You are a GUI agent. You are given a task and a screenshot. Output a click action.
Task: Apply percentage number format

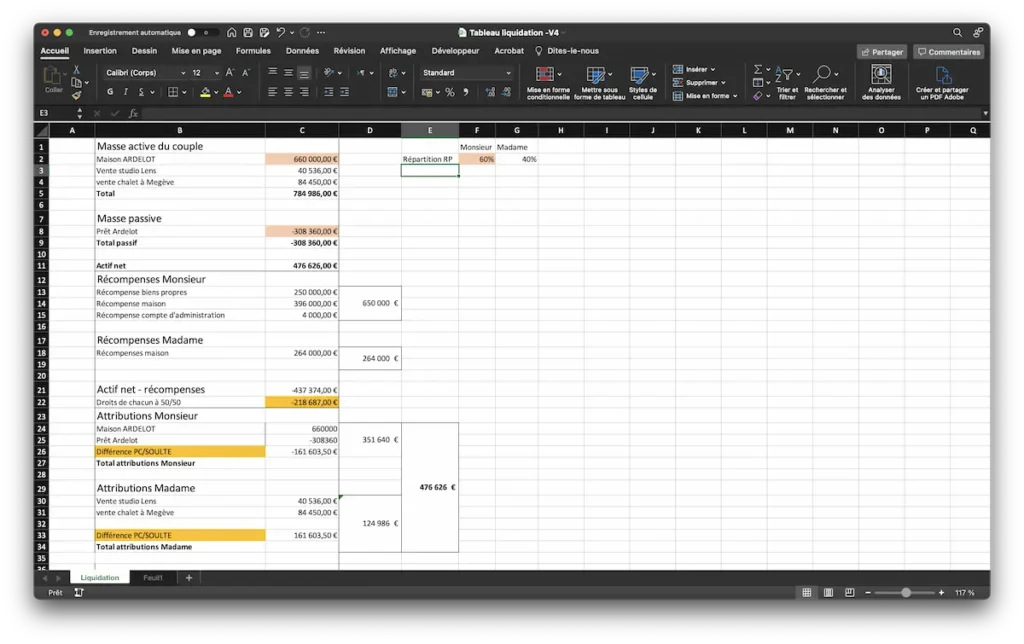pos(449,92)
